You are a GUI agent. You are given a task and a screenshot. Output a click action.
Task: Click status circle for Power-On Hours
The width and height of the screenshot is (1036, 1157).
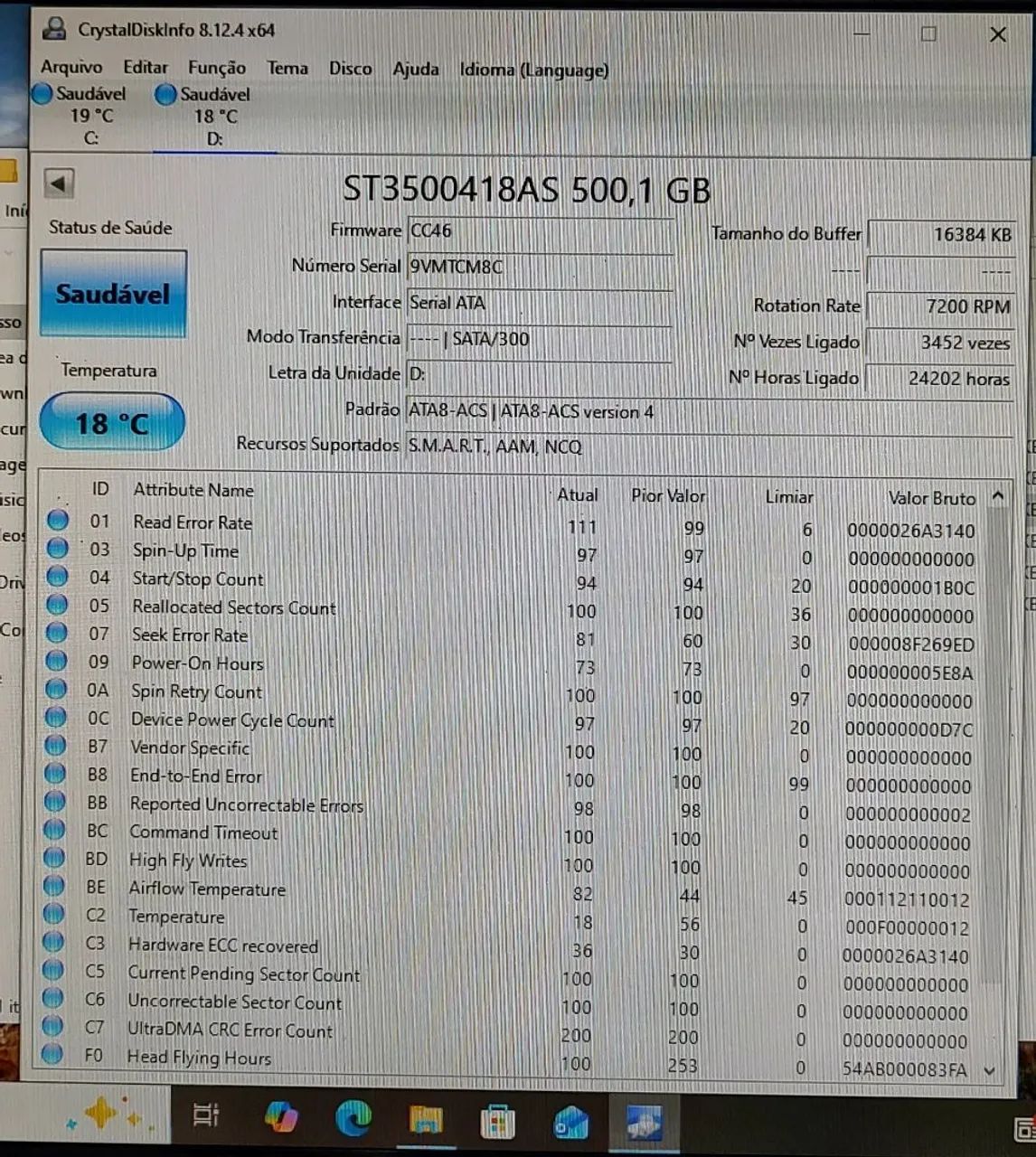click(x=56, y=660)
